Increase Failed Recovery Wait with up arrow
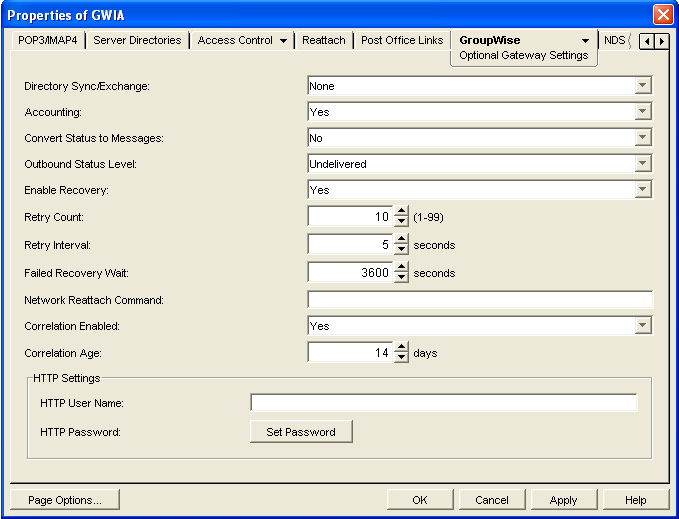The image size is (679, 519). coord(401,268)
